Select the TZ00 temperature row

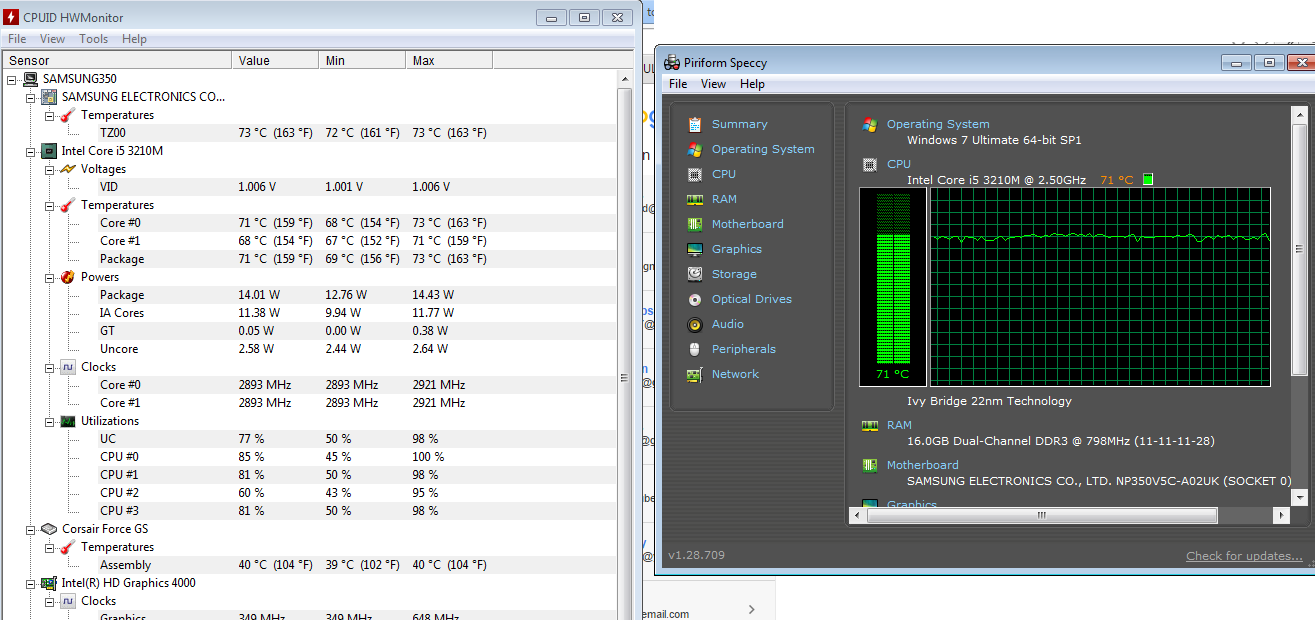click(x=309, y=133)
